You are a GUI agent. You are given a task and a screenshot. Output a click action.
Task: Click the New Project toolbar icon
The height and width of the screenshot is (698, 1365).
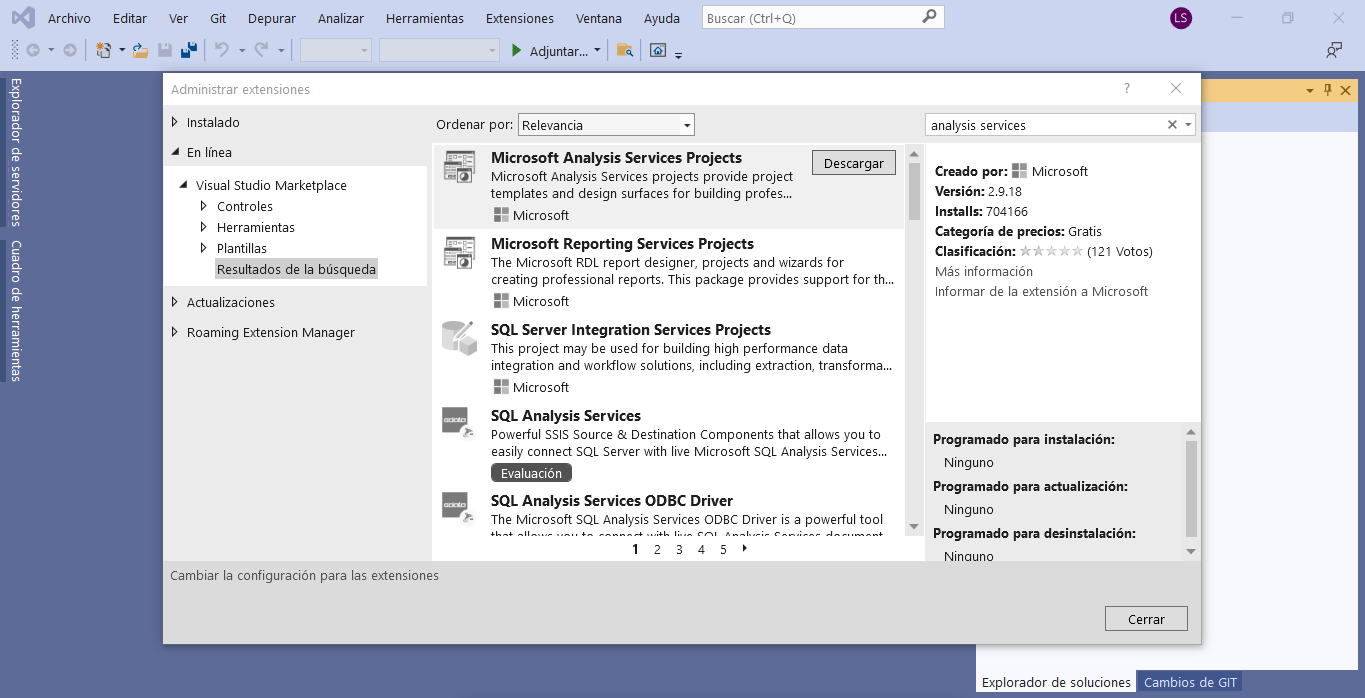[103, 50]
